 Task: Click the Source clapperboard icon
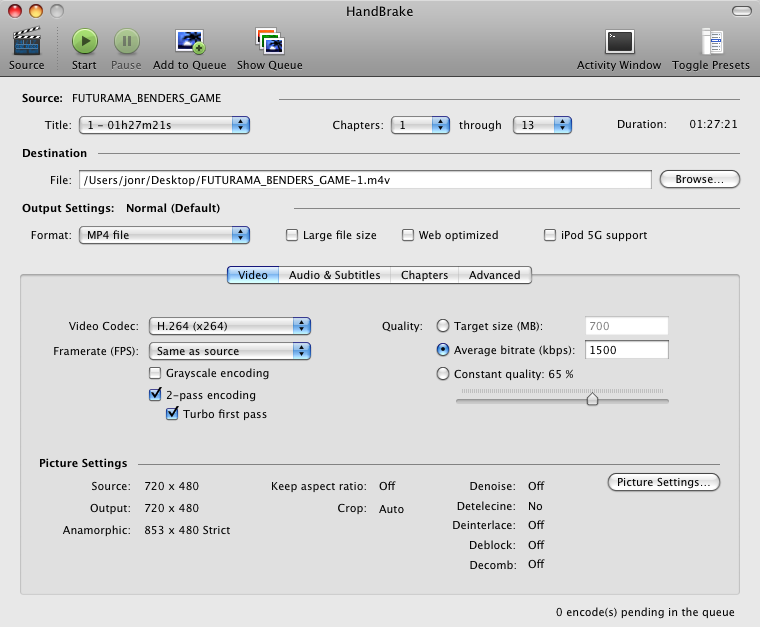tap(26, 42)
